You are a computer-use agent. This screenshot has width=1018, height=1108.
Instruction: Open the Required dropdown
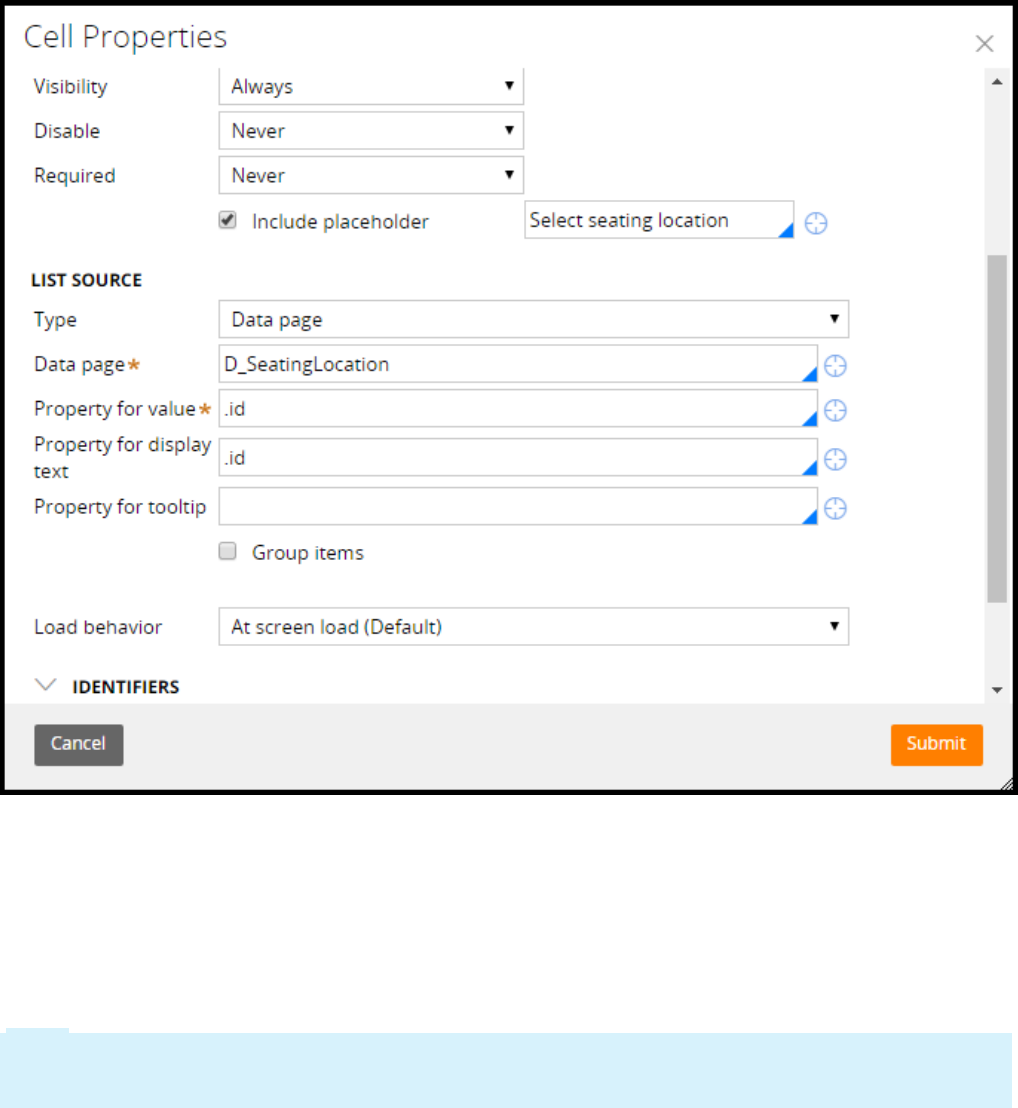click(x=371, y=176)
